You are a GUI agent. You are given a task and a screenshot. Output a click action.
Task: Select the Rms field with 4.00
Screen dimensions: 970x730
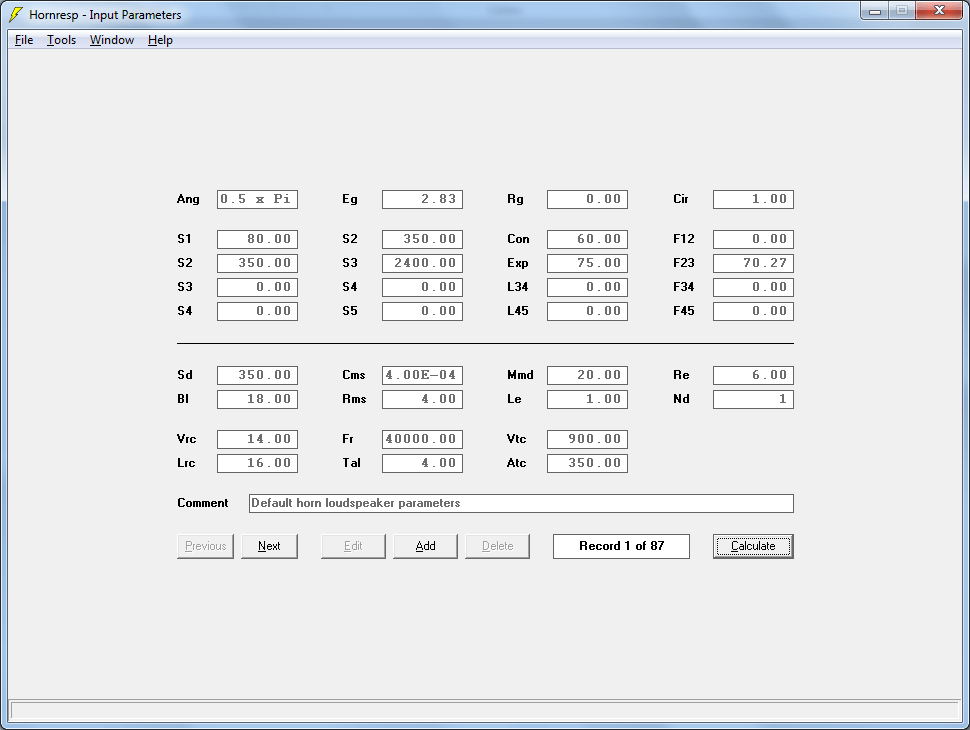(423, 399)
